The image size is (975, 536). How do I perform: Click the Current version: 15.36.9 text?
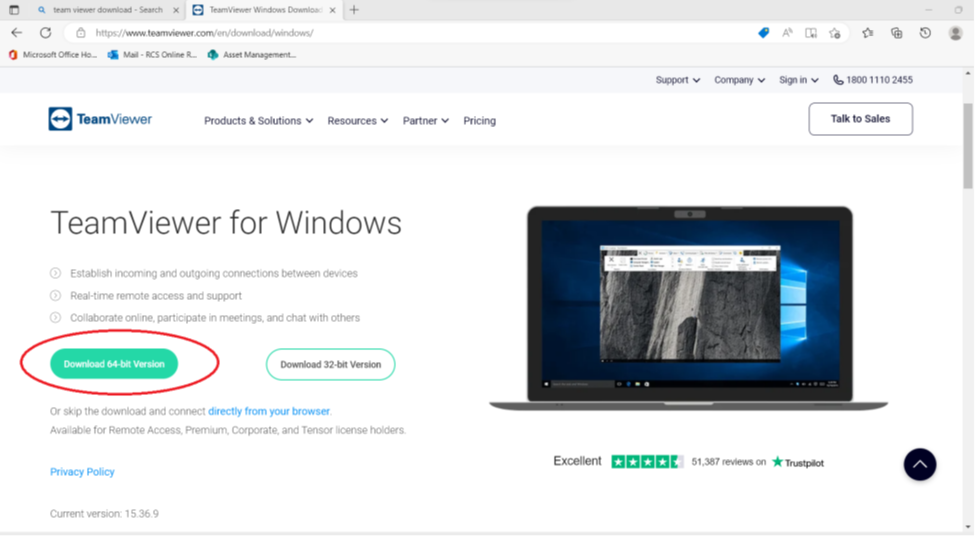coord(104,514)
